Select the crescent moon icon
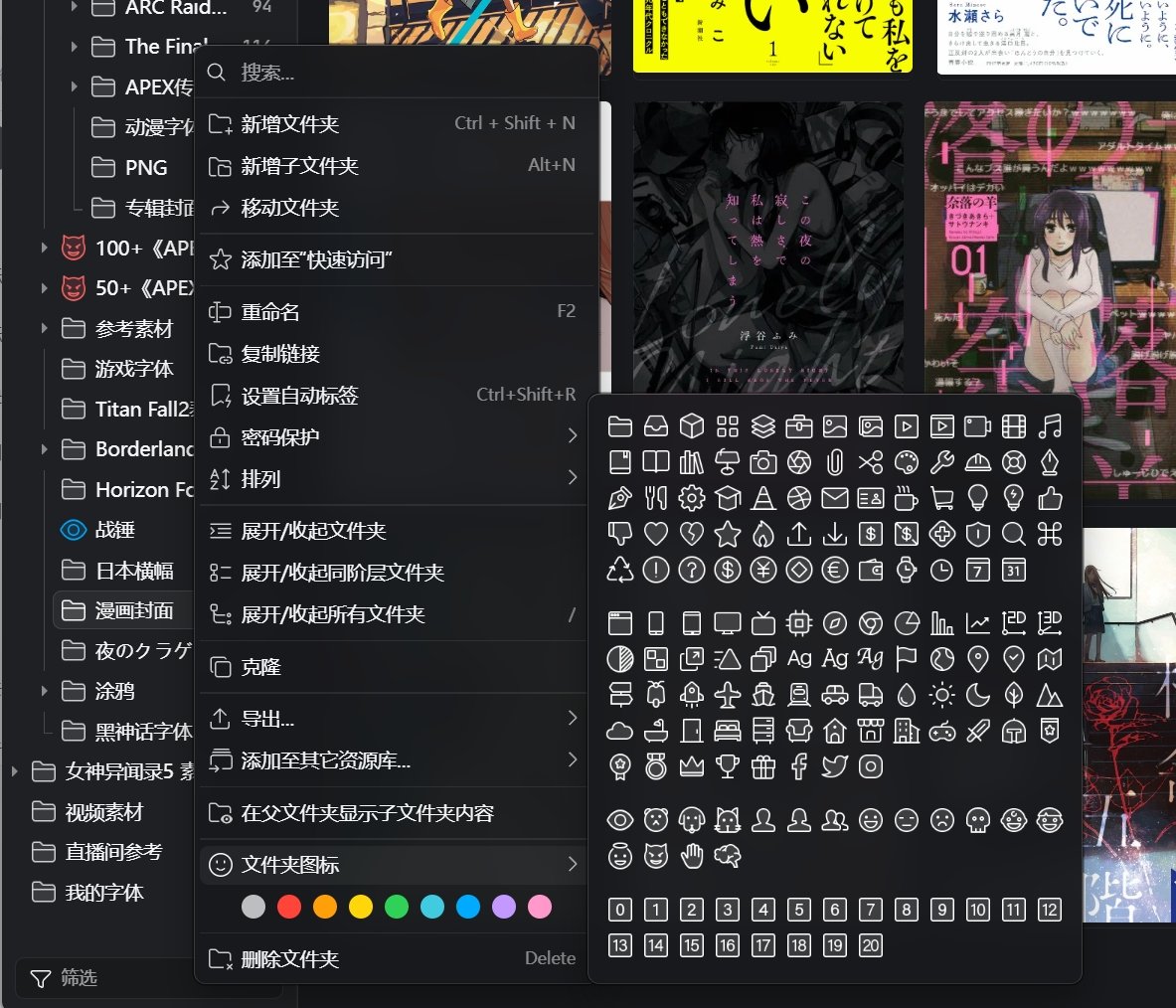The image size is (1176, 1008). [x=978, y=695]
